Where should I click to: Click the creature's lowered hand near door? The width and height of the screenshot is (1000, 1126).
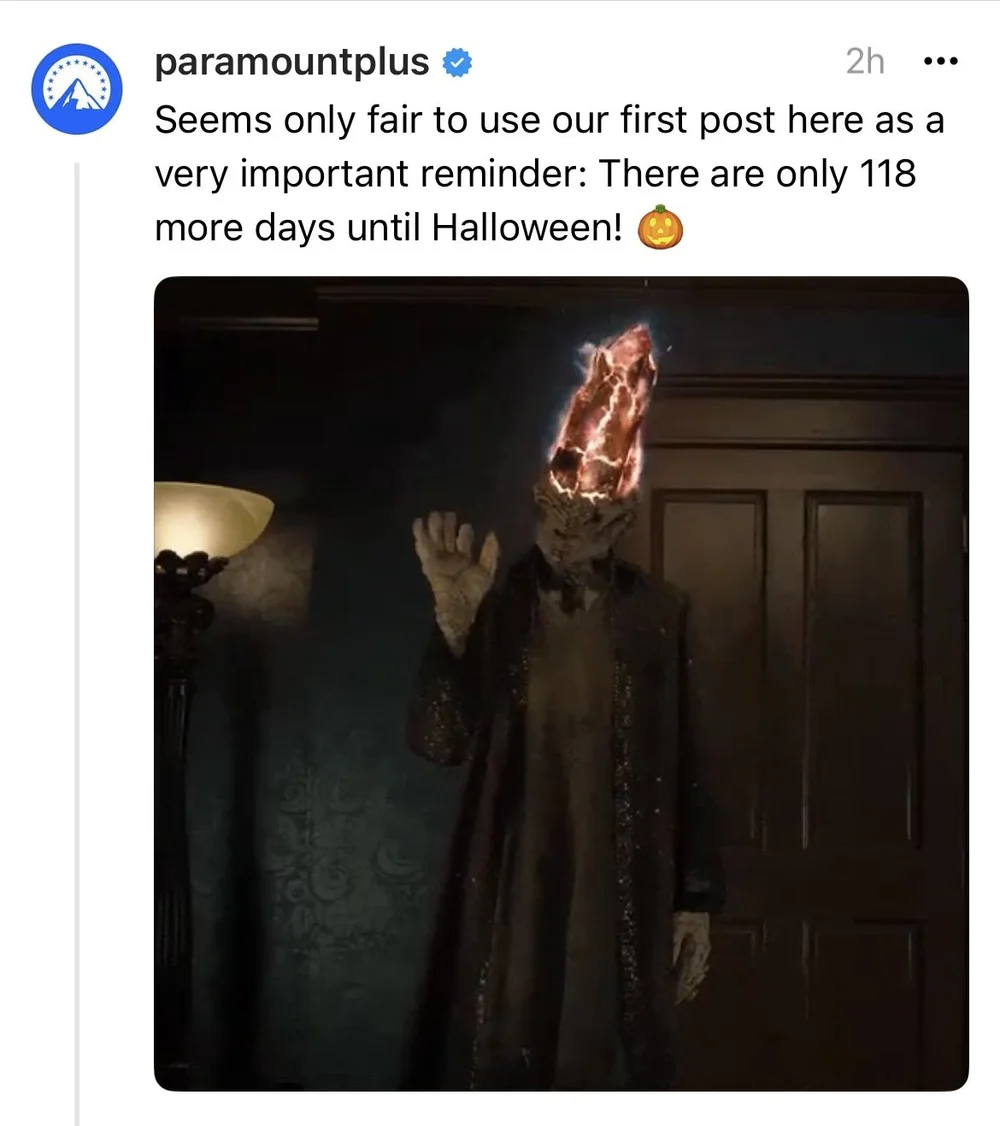(691, 953)
